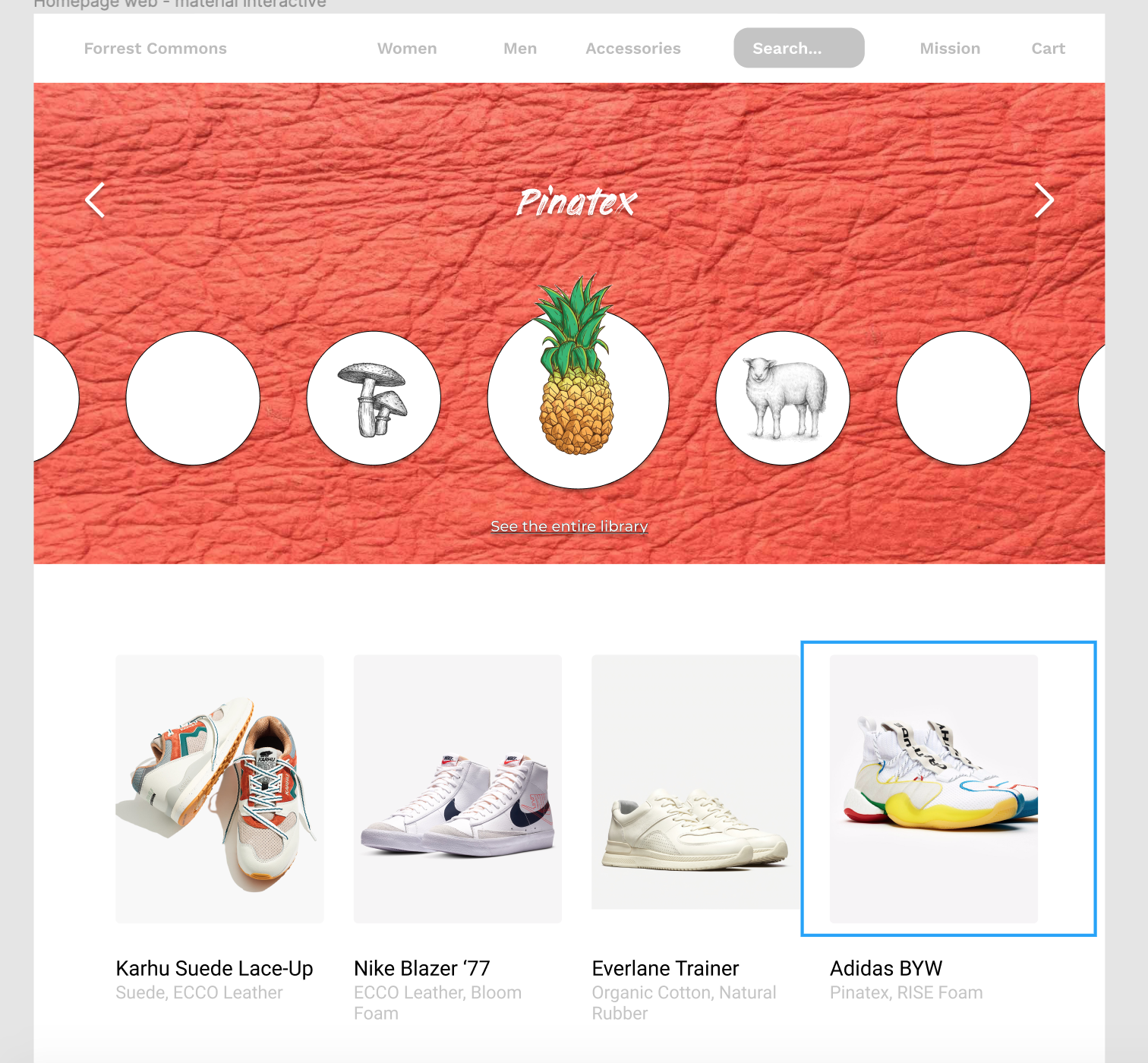This screenshot has height=1063, width=1148.
Task: Select the sheep material circle
Action: (x=783, y=398)
